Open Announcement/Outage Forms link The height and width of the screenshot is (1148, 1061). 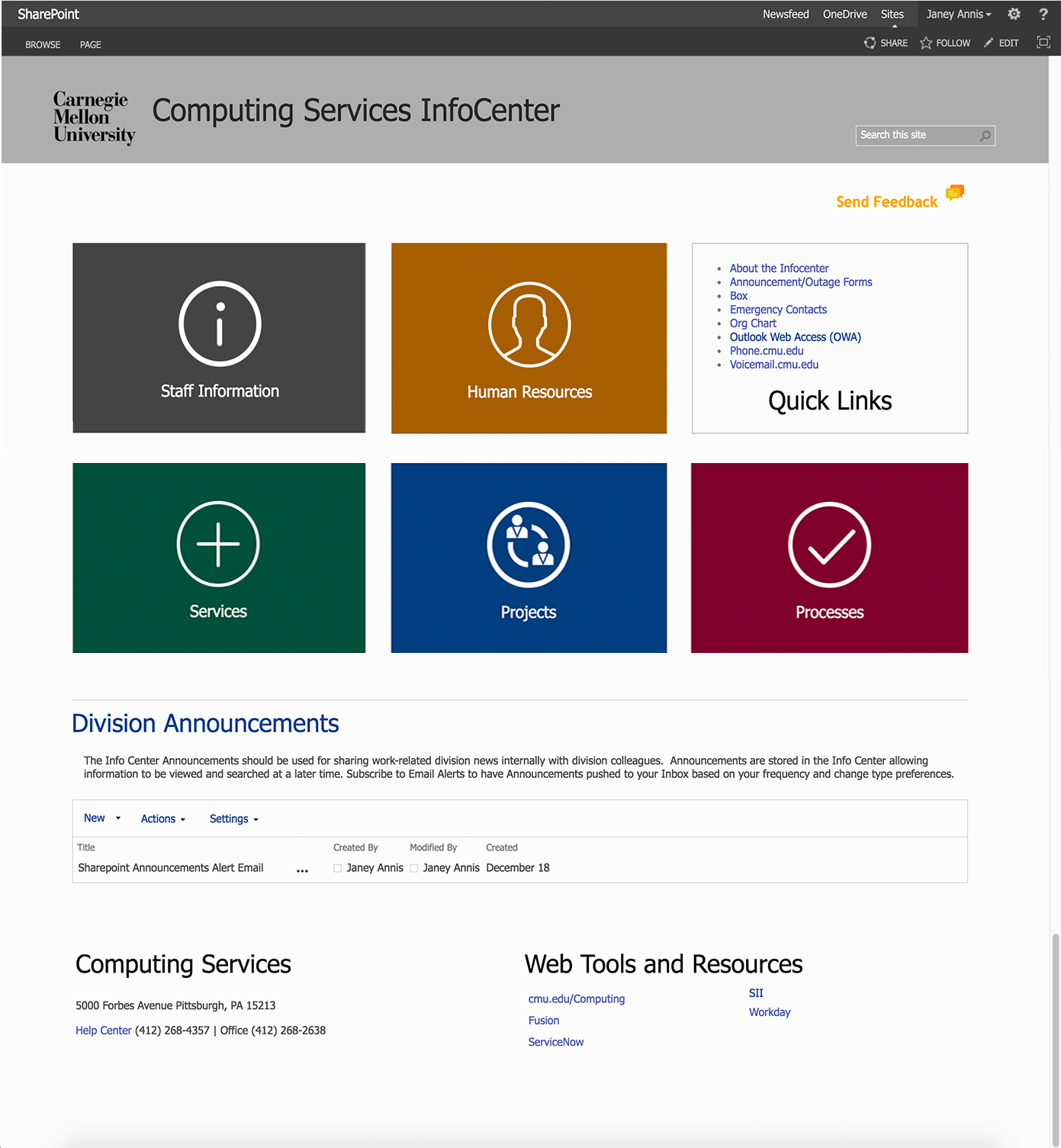pyautogui.click(x=801, y=281)
